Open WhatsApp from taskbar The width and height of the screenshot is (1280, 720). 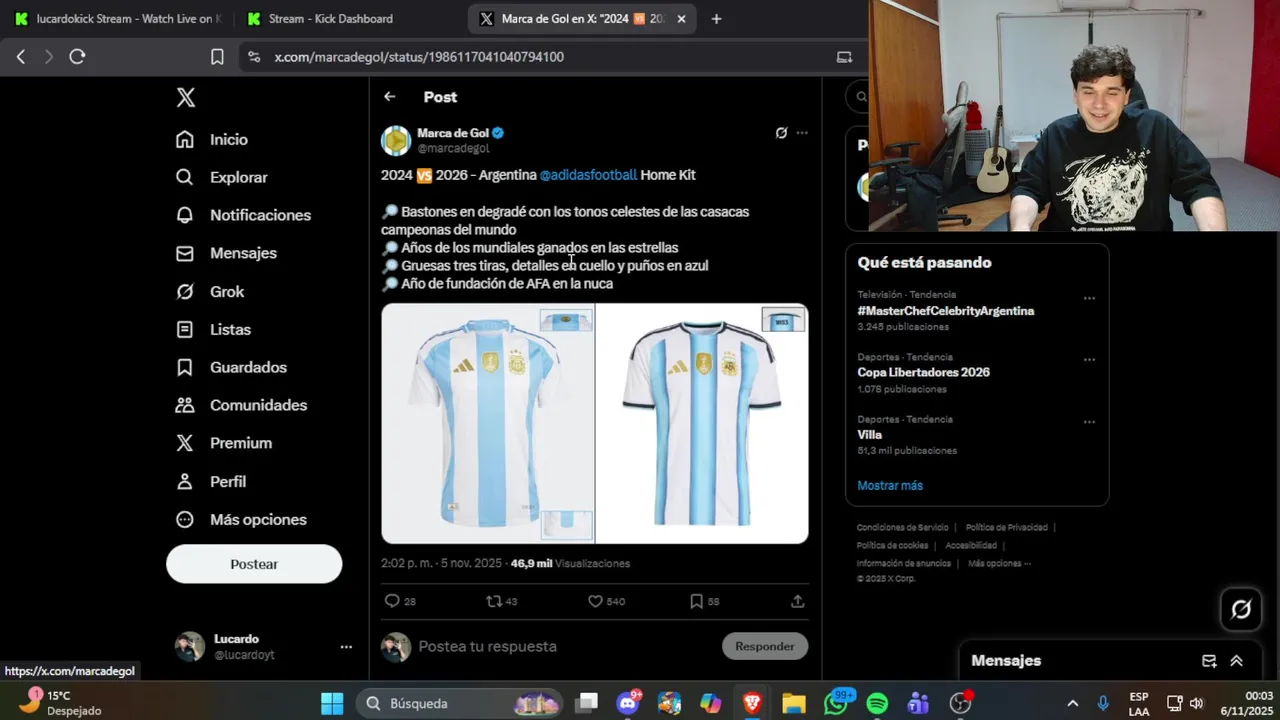click(x=836, y=703)
